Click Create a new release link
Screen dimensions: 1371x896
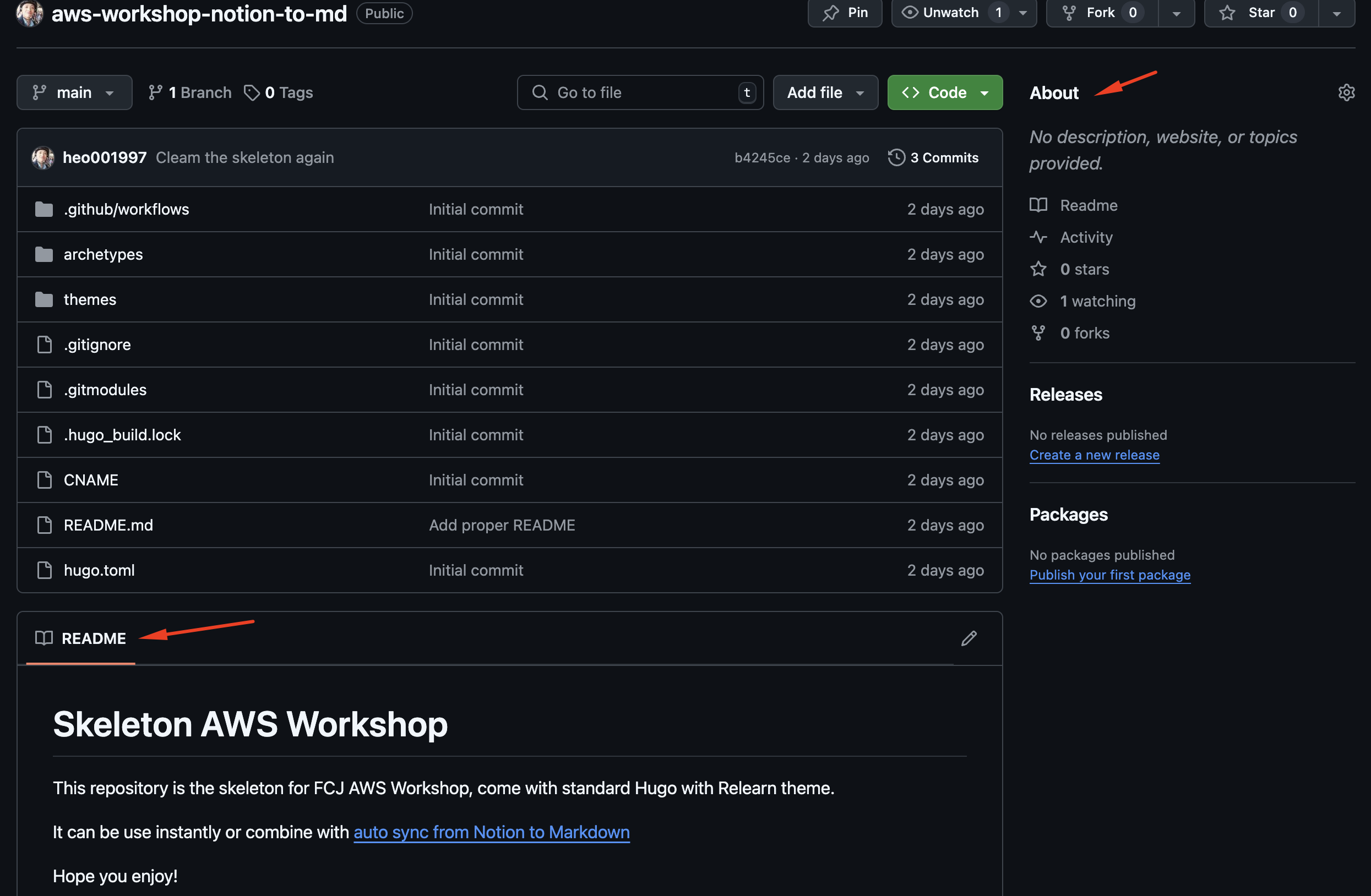[x=1094, y=455]
